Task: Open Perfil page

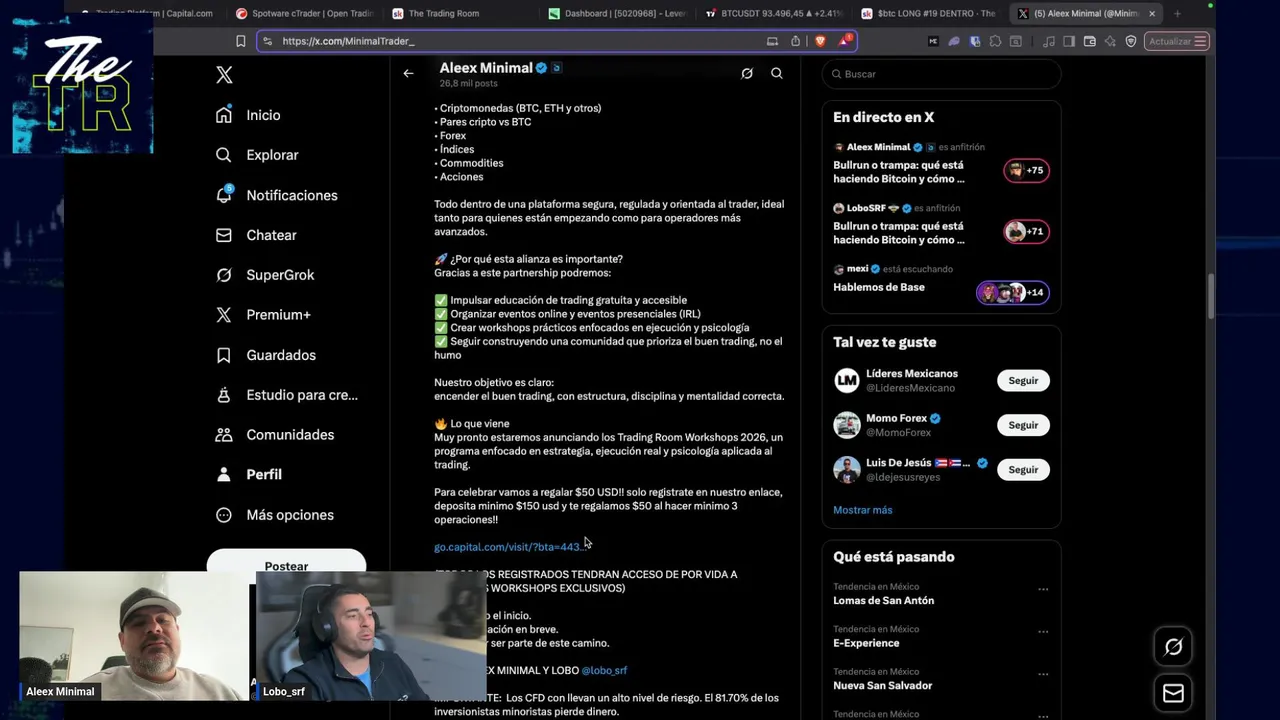Action: click(x=249, y=474)
